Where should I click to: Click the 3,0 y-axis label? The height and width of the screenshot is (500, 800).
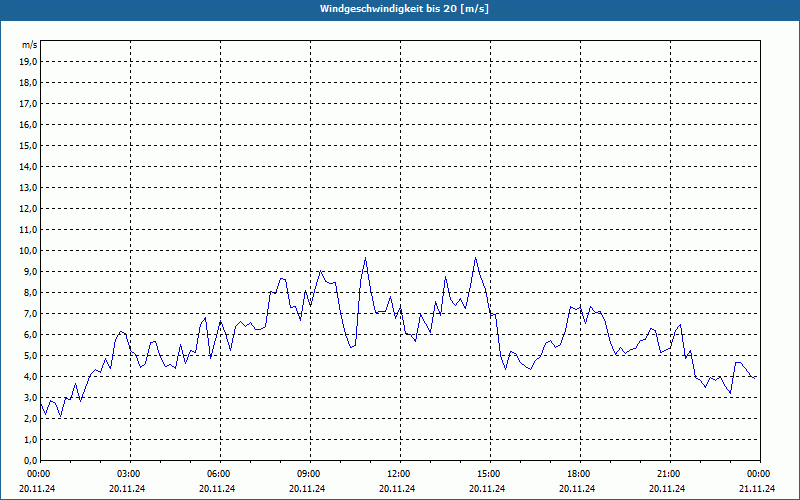(31, 397)
